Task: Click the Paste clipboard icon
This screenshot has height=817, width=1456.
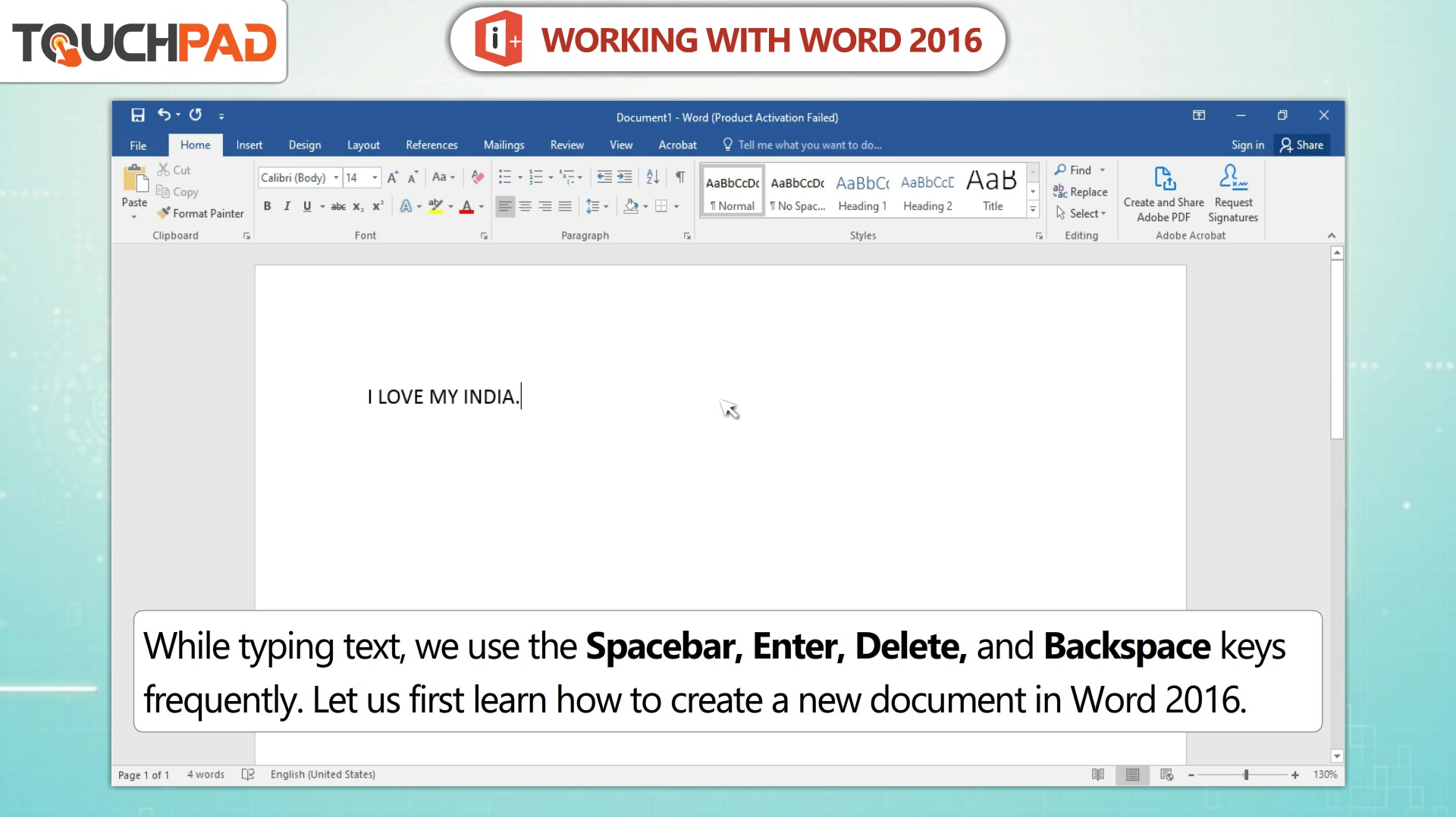Action: click(x=135, y=179)
